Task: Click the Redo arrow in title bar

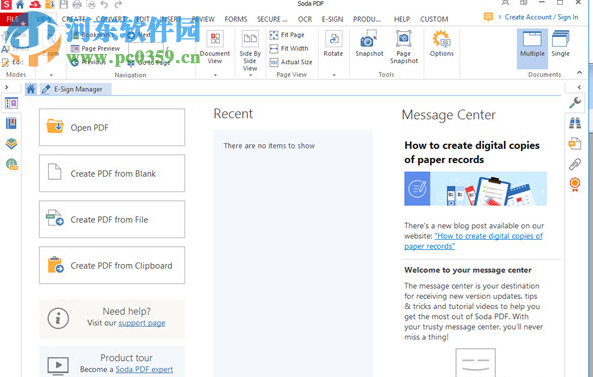Action: pos(118,4)
